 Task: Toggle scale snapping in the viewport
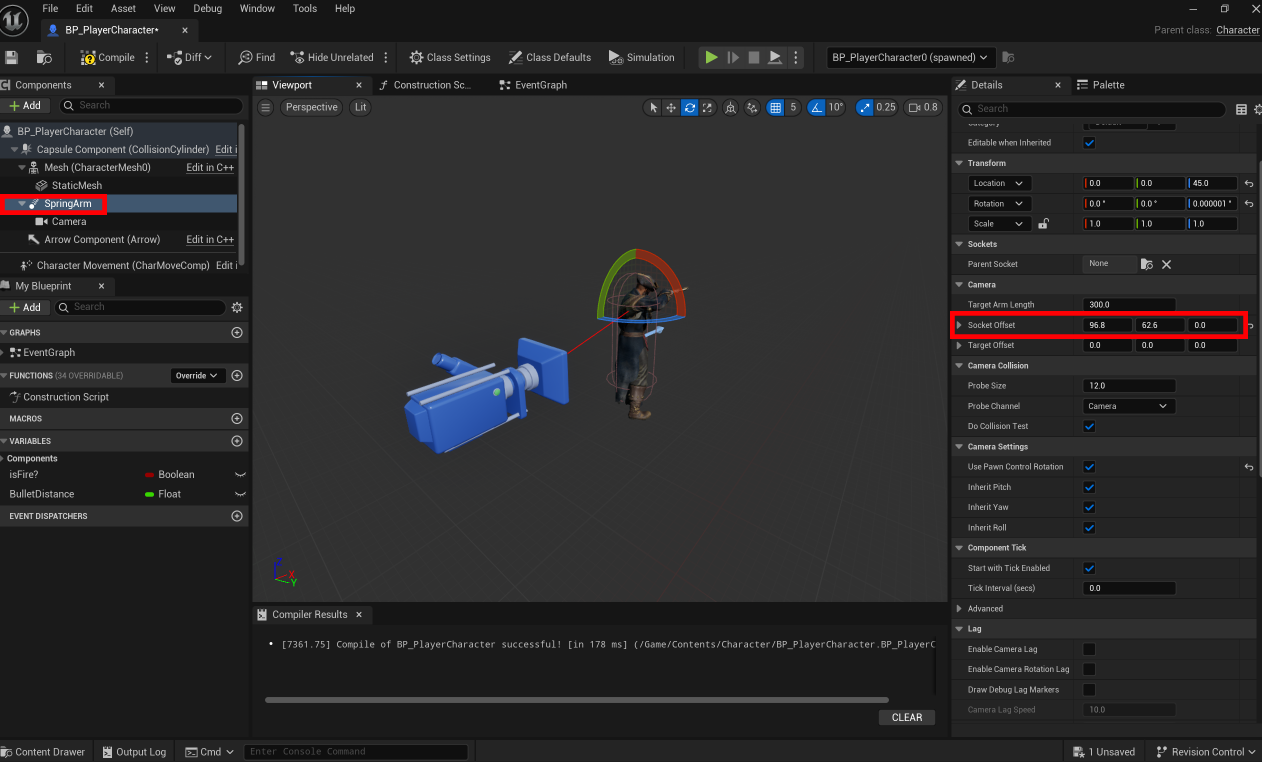click(863, 108)
